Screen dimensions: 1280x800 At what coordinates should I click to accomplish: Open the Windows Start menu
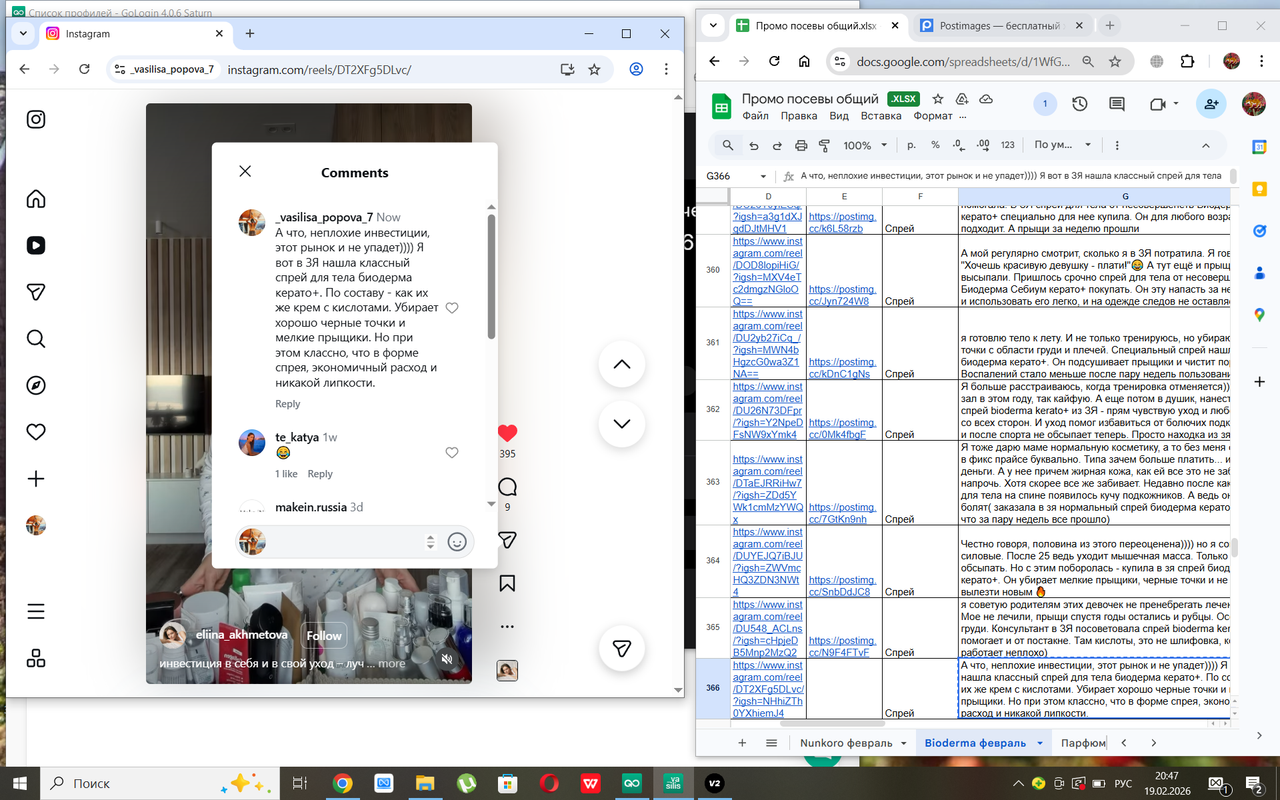click(x=19, y=783)
